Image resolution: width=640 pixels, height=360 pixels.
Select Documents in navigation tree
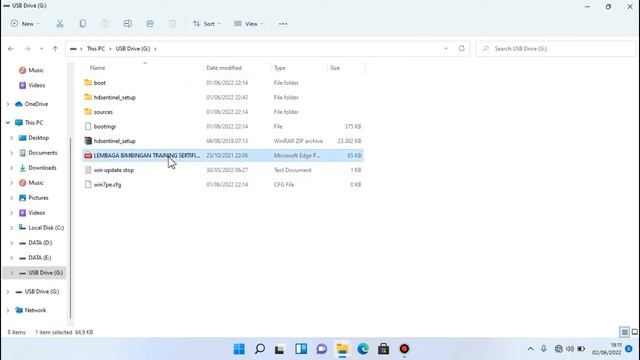point(43,153)
